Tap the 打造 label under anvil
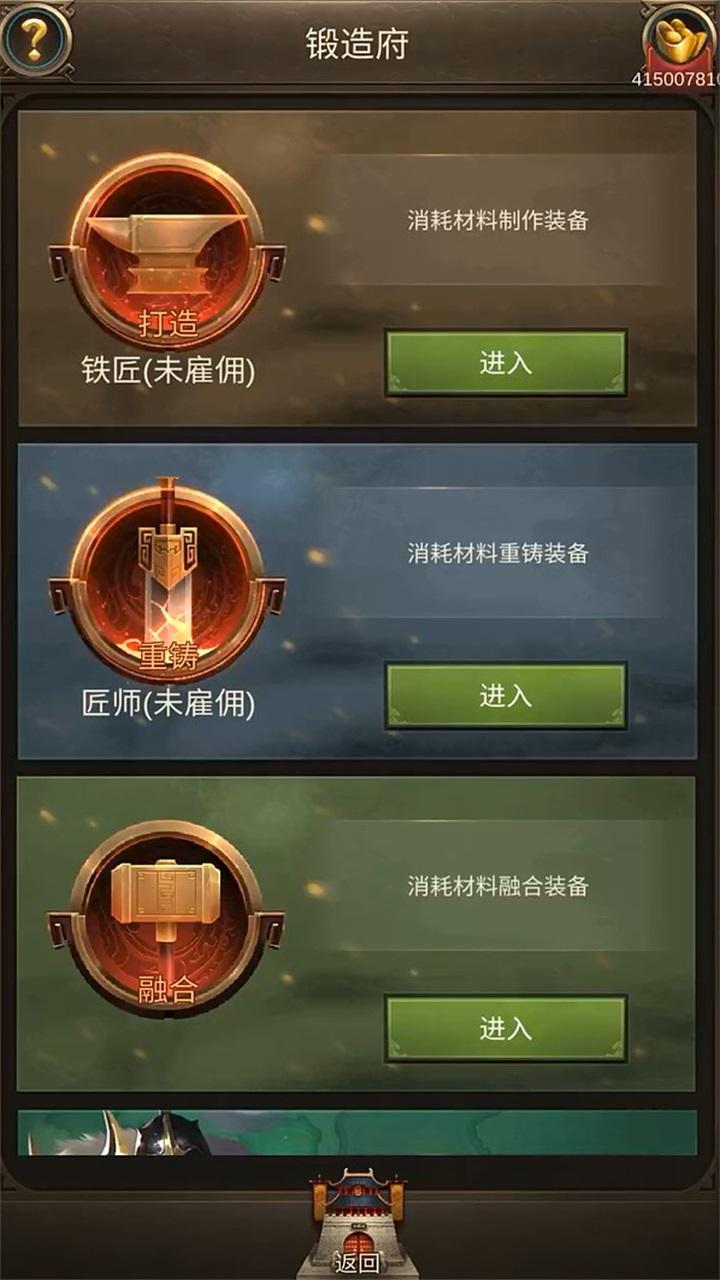The image size is (720, 1280). [167, 323]
